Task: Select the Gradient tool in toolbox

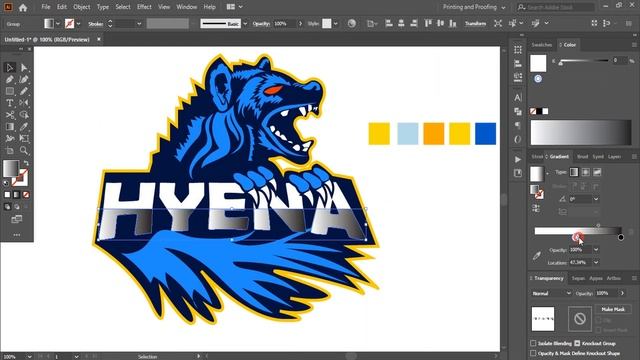Action: [10, 127]
